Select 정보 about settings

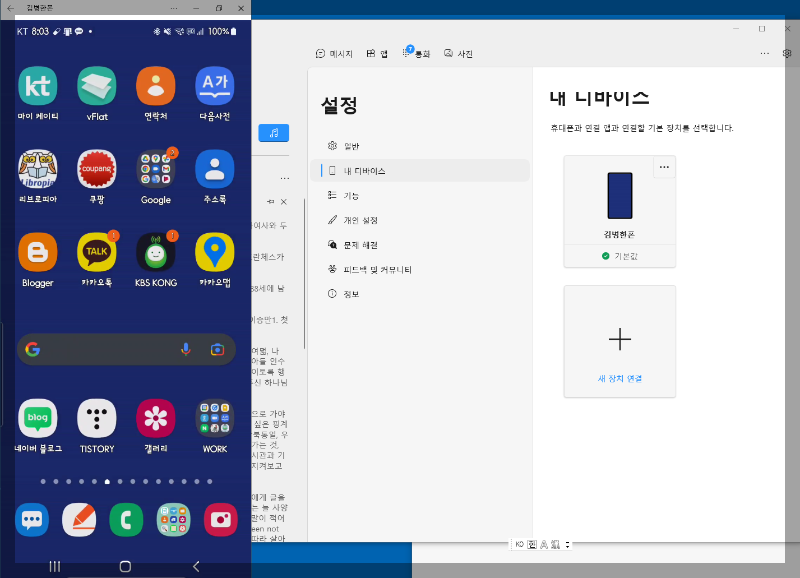tap(420, 294)
